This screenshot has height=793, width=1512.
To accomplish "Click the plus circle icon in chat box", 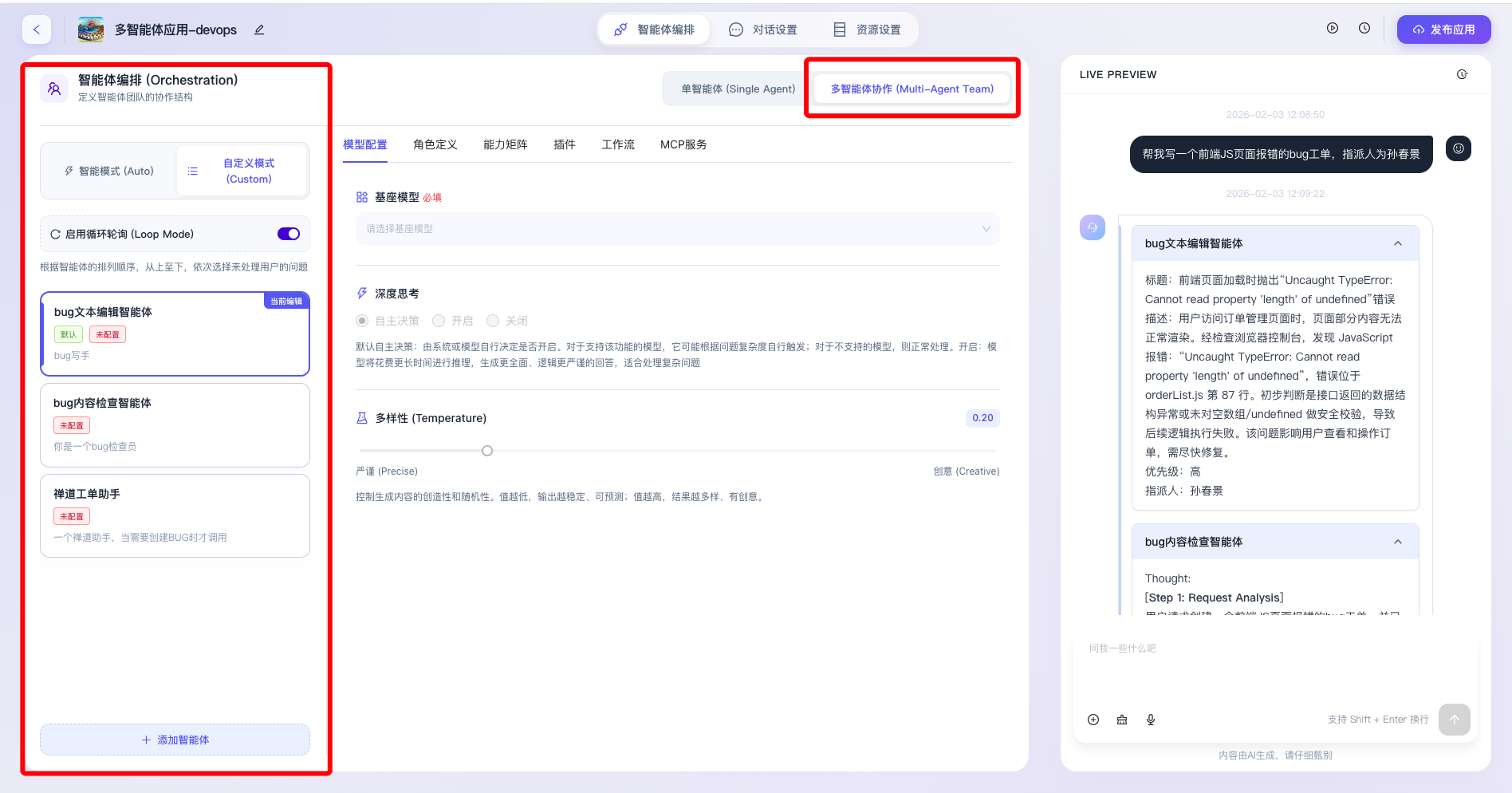I will [x=1093, y=720].
